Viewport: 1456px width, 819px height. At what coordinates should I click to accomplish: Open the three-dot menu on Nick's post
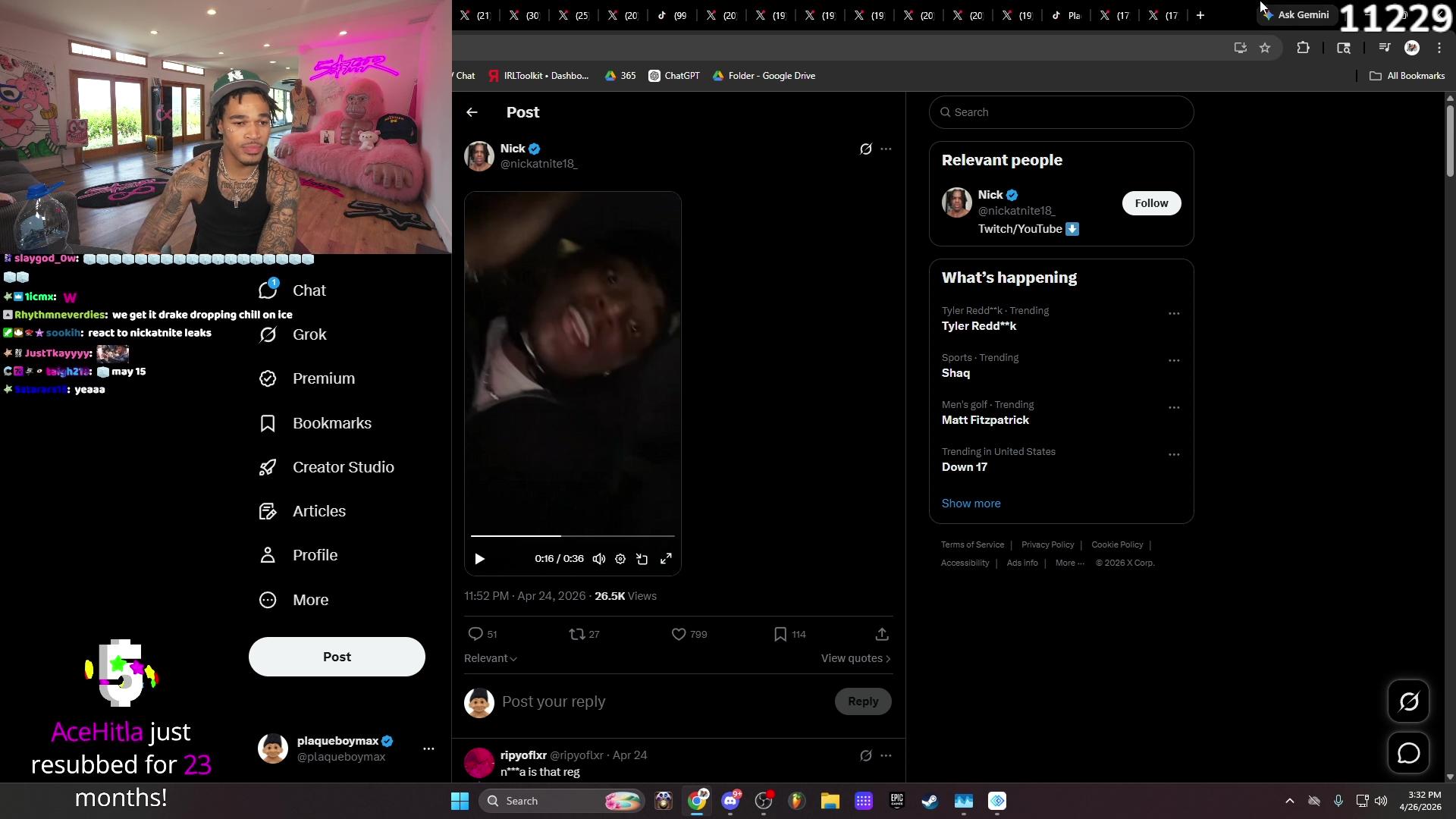[886, 149]
